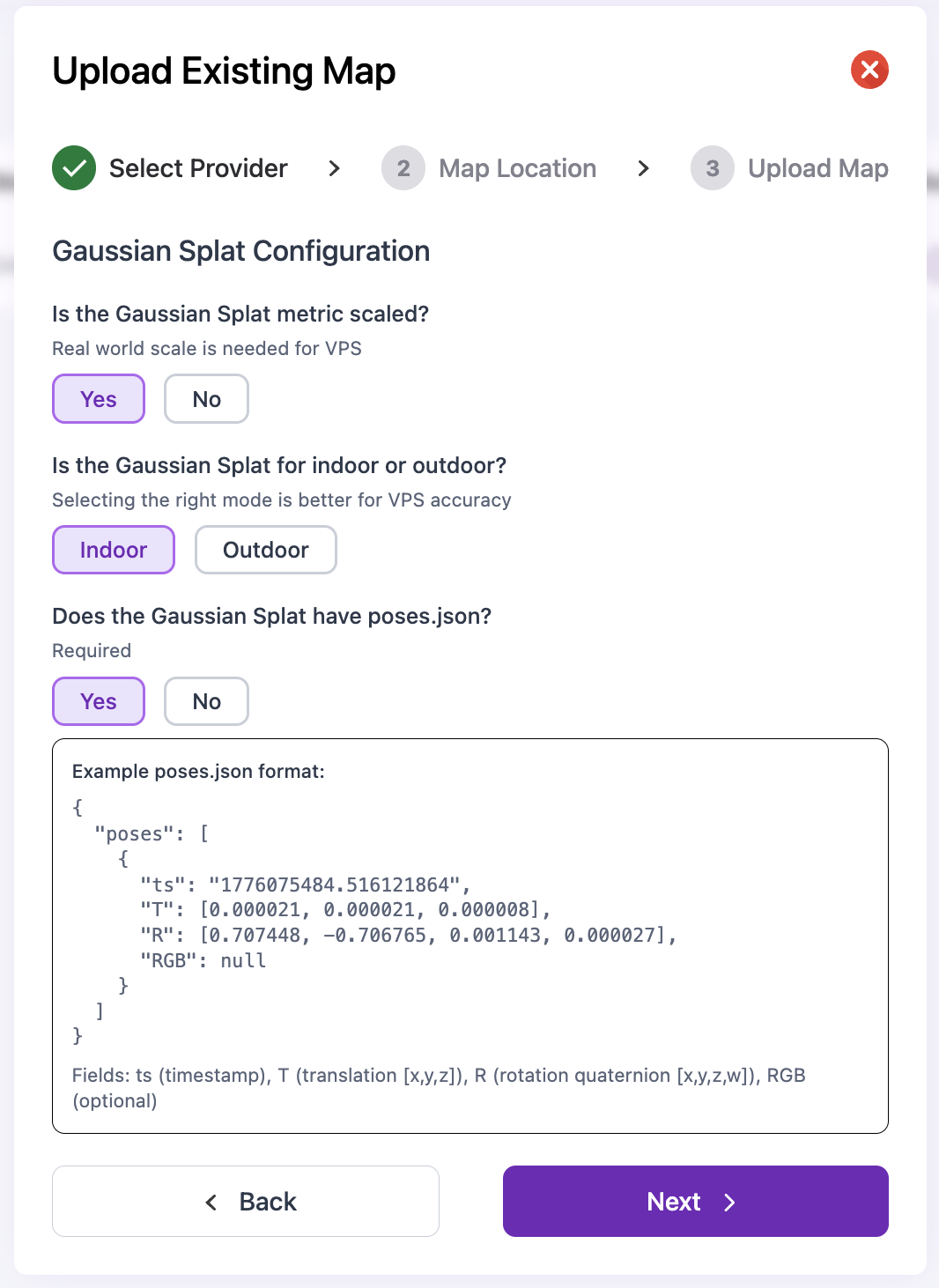Select Yes for poses.json question
The width and height of the screenshot is (939, 1288).
[x=99, y=701]
